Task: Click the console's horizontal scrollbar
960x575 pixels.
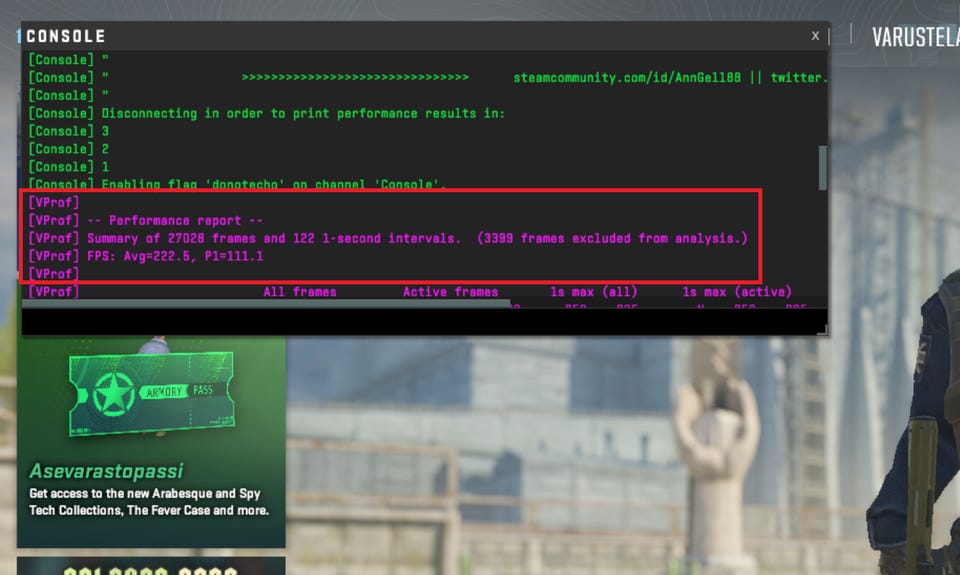Action: click(x=266, y=303)
